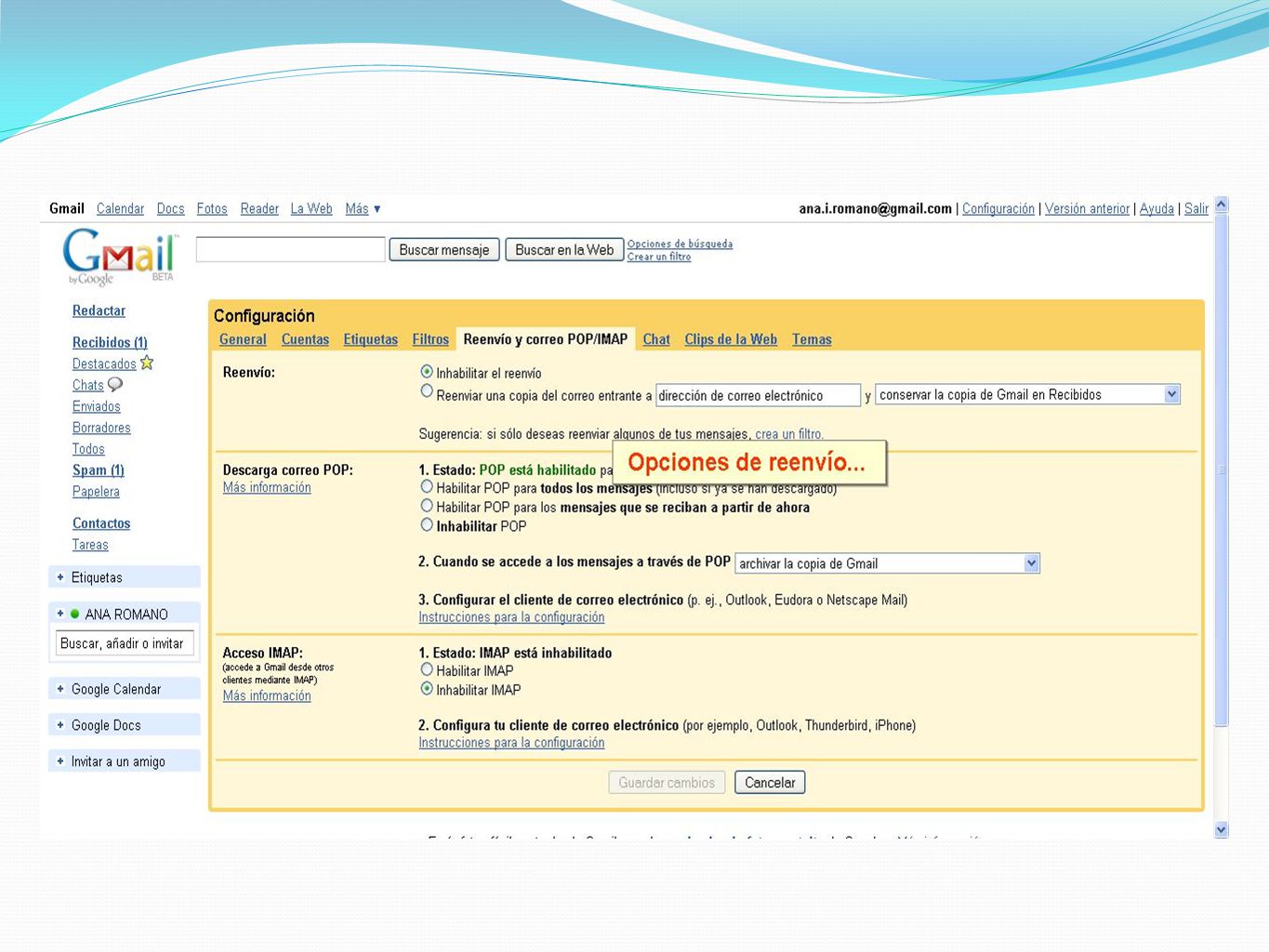The image size is (1269, 952).
Task: Click the Ayuda link
Action: (x=1157, y=209)
